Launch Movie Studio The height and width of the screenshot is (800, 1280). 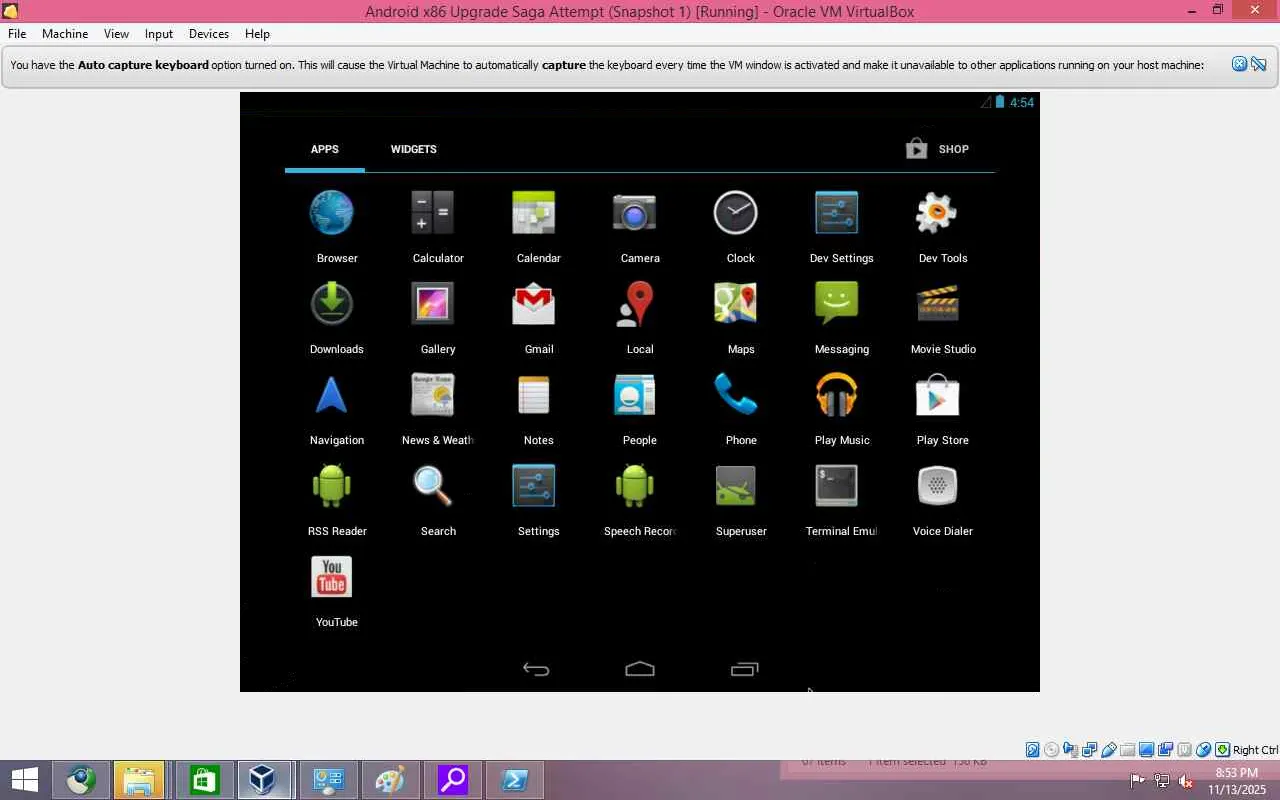click(x=937, y=304)
